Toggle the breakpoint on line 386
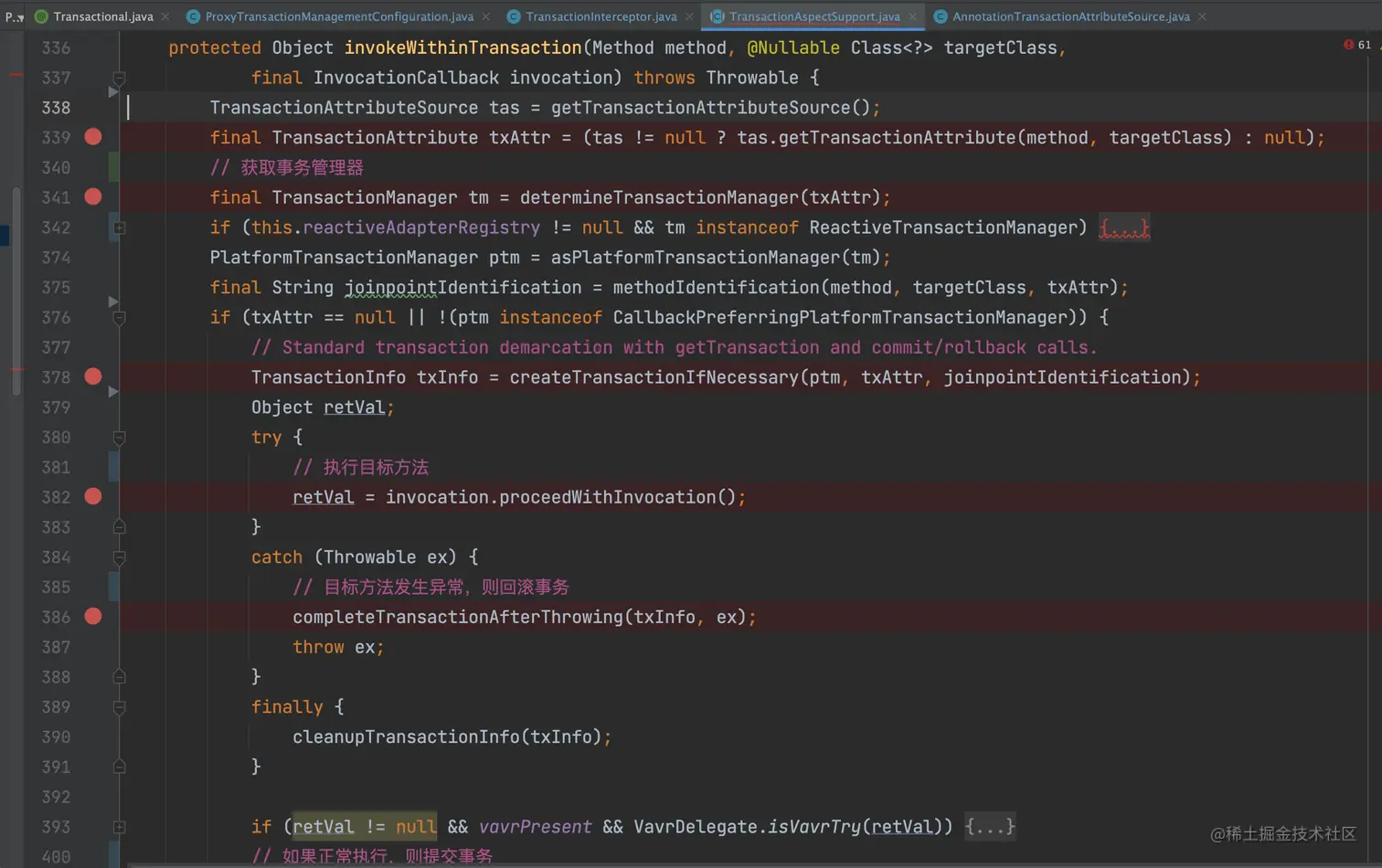The width and height of the screenshot is (1382, 868). tap(93, 617)
